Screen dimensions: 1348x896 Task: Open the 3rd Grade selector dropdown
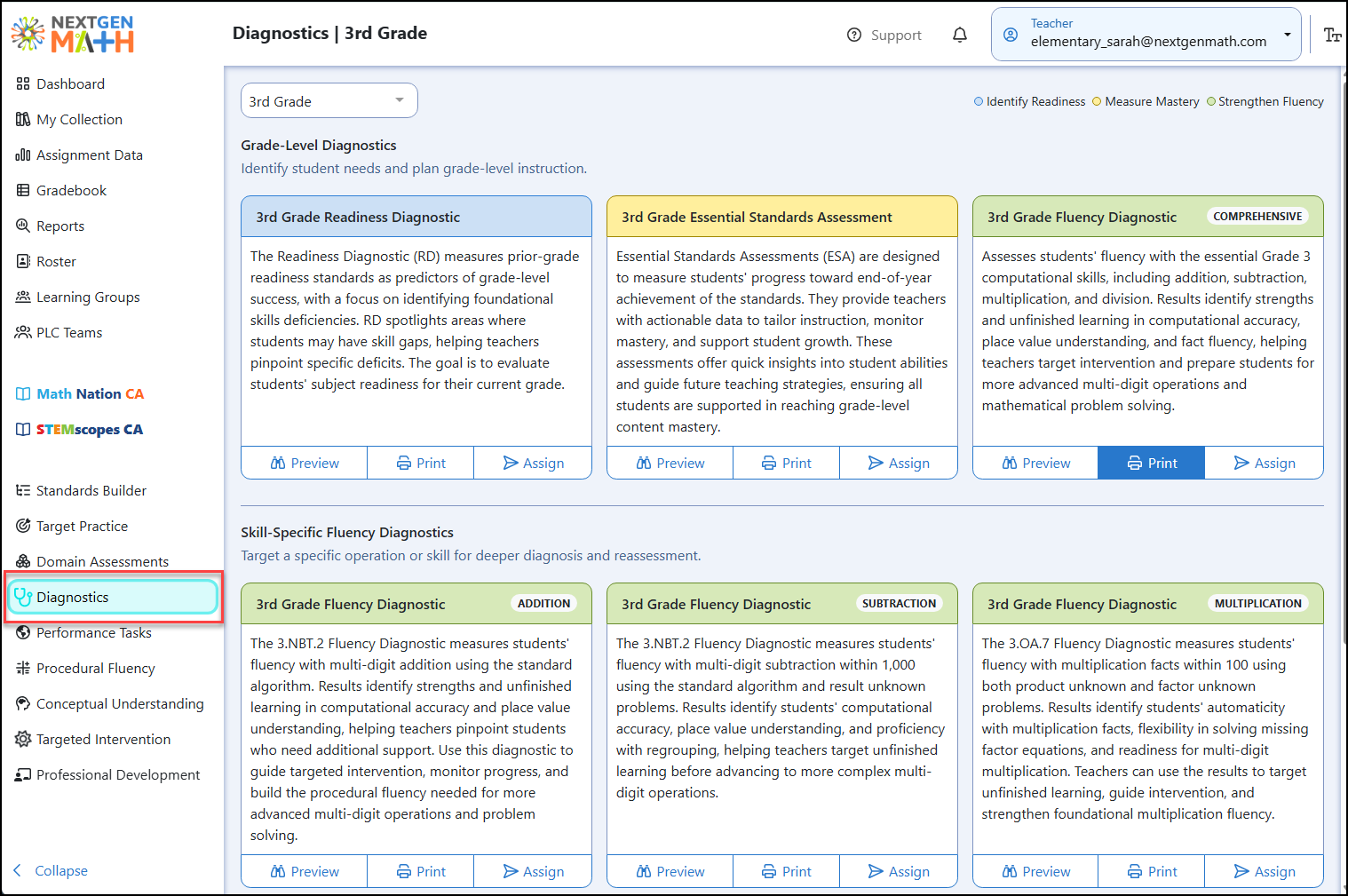[329, 100]
